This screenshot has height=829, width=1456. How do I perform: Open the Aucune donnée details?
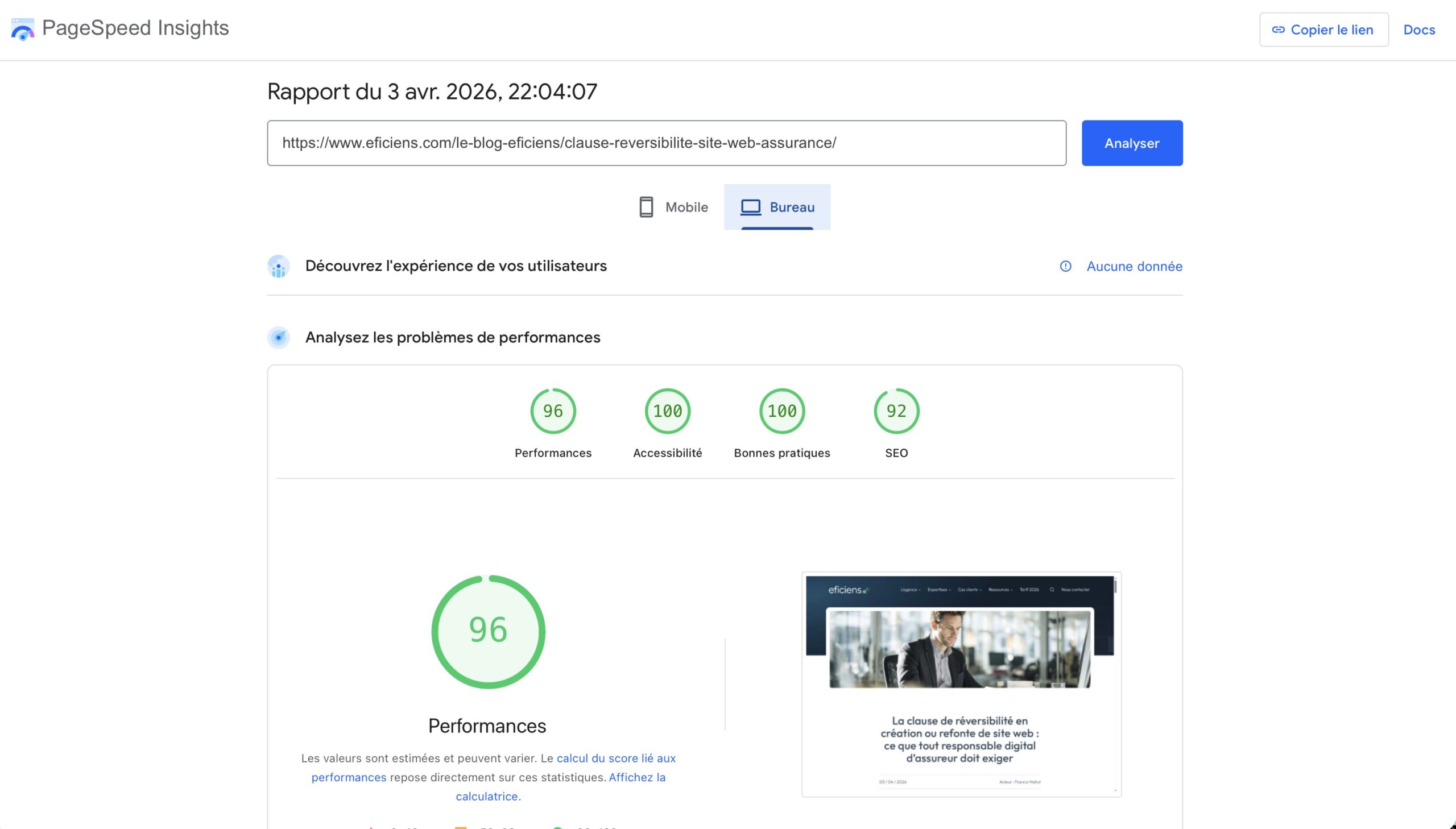[1134, 266]
